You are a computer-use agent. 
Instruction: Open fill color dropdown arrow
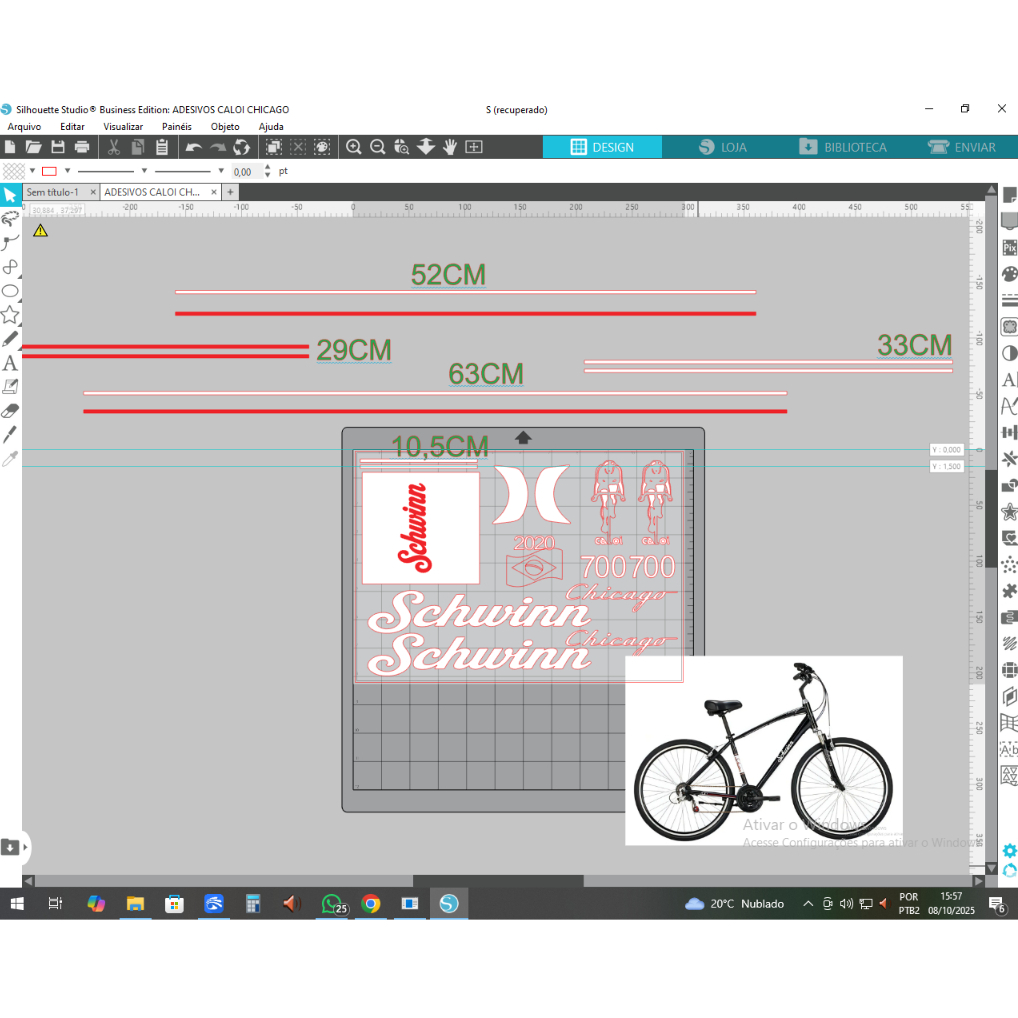click(x=32, y=171)
